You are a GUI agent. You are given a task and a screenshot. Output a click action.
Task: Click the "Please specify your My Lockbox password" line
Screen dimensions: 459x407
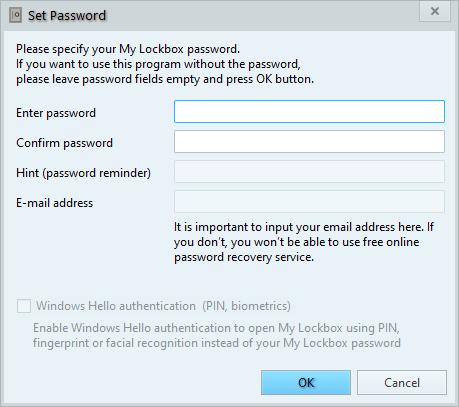[x=128, y=49]
